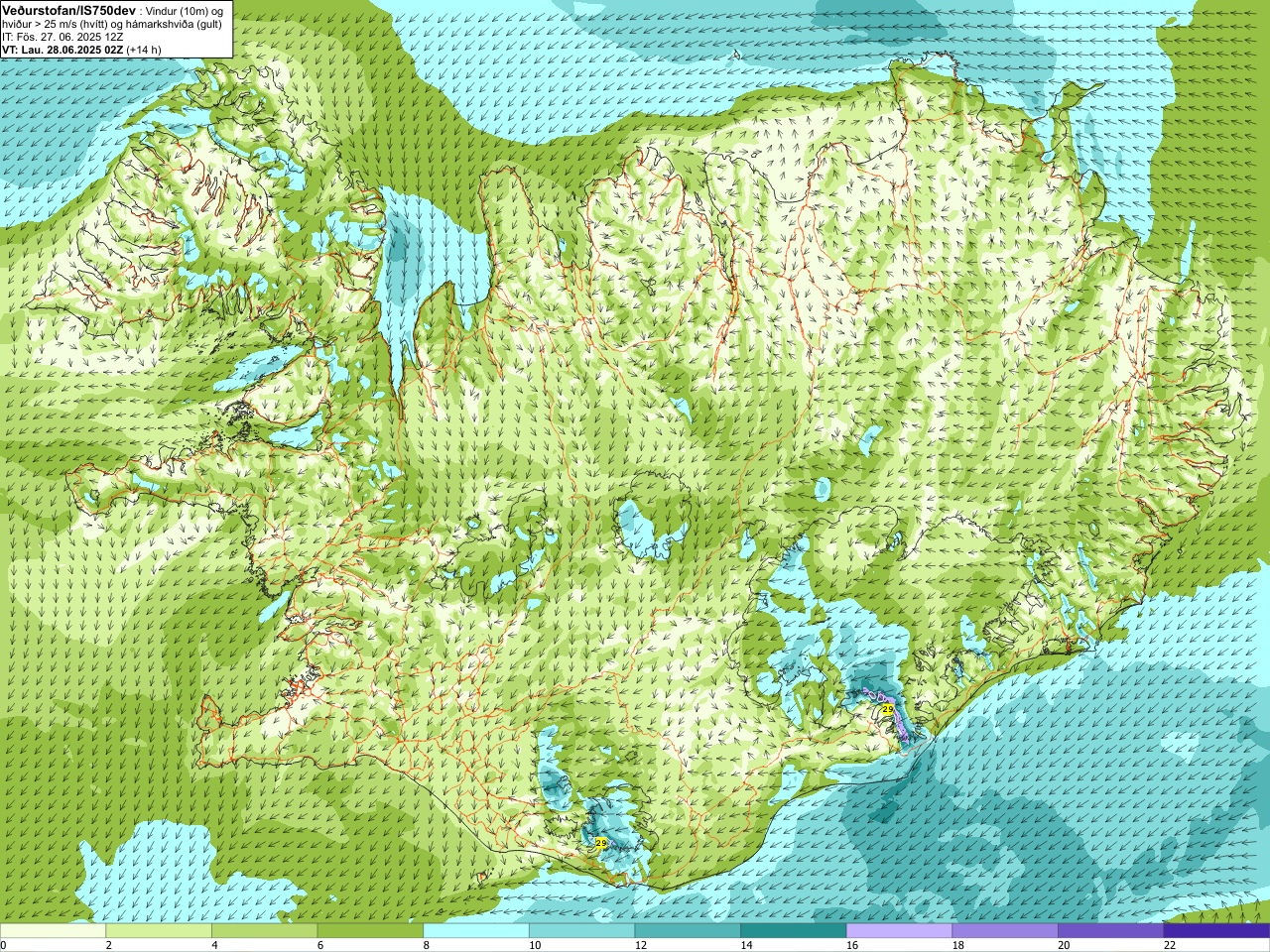Click the '0' label on the wind scale
Viewport: 1270px width, 952px height.
(x=3, y=945)
